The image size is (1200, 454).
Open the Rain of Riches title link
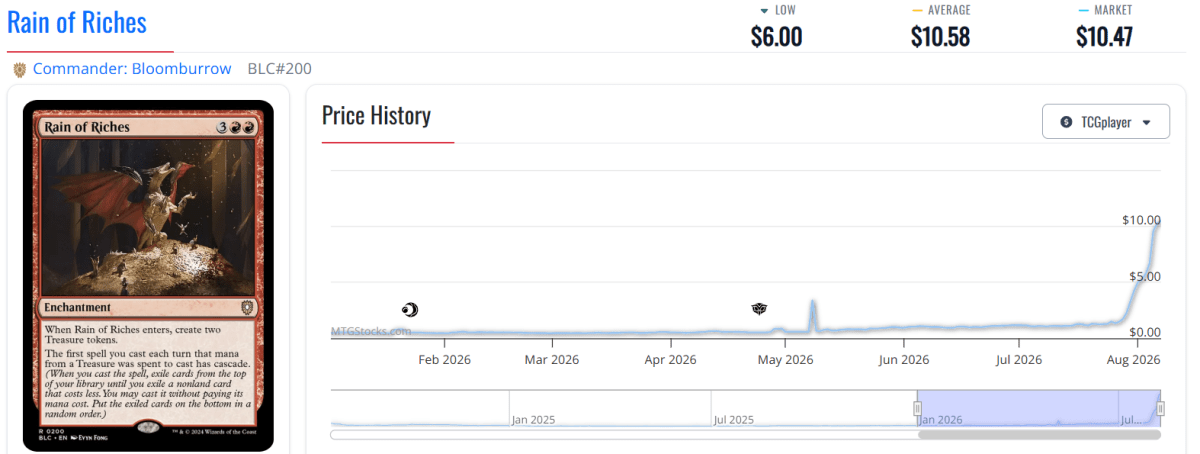[77, 23]
